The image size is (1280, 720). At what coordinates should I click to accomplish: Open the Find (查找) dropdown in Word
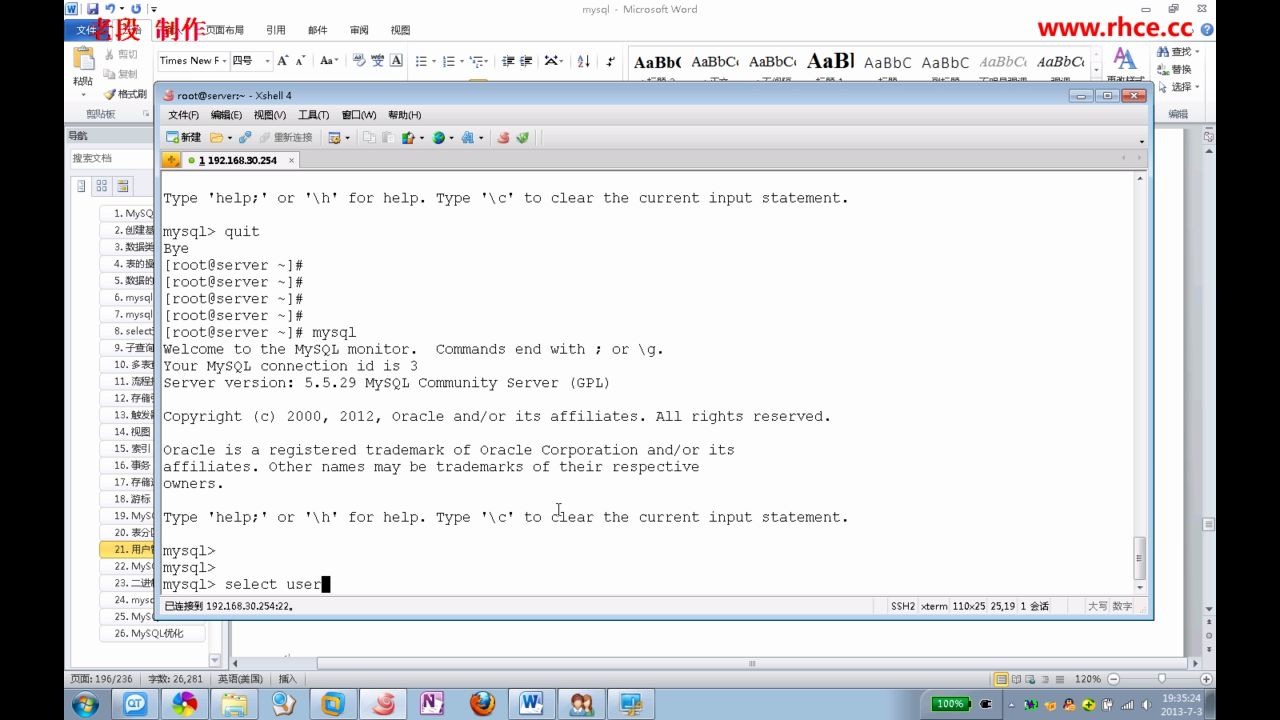pyautogui.click(x=1197, y=52)
